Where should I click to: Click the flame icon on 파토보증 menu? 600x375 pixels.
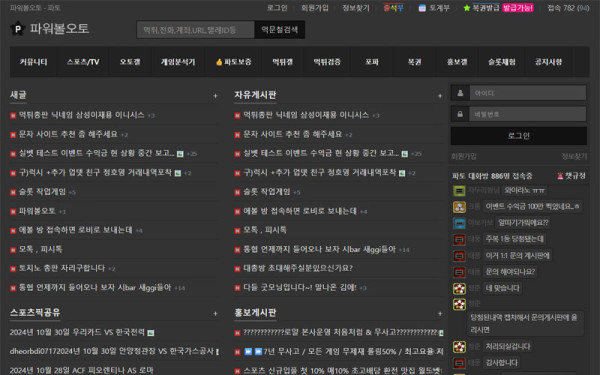click(219, 62)
